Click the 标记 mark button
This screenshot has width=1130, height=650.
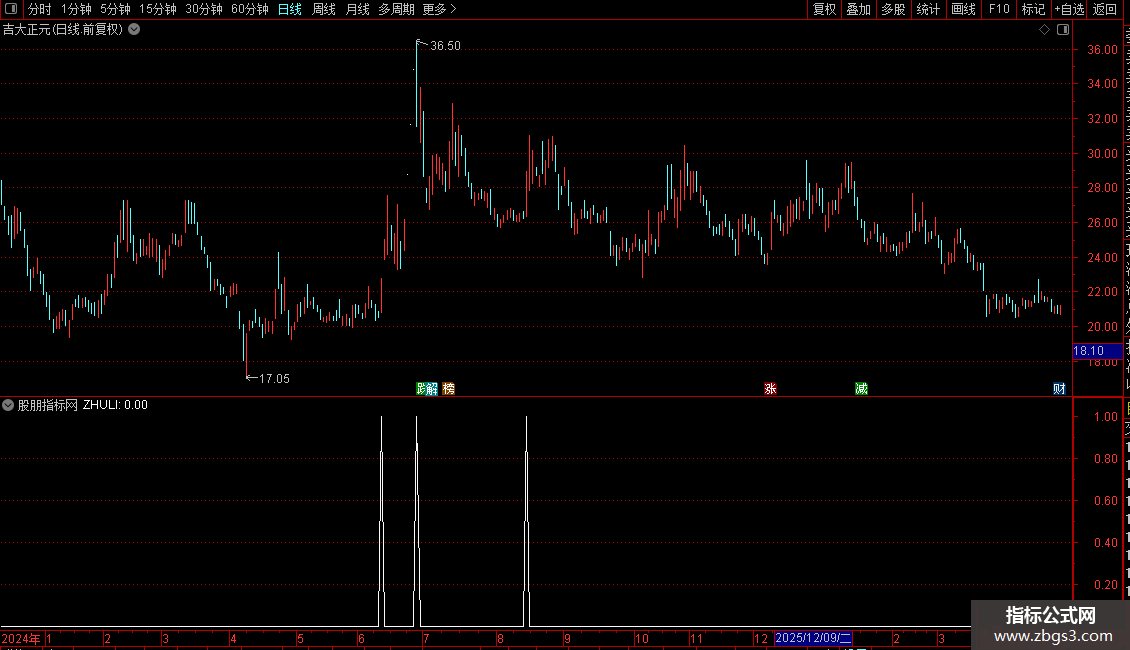click(1033, 9)
